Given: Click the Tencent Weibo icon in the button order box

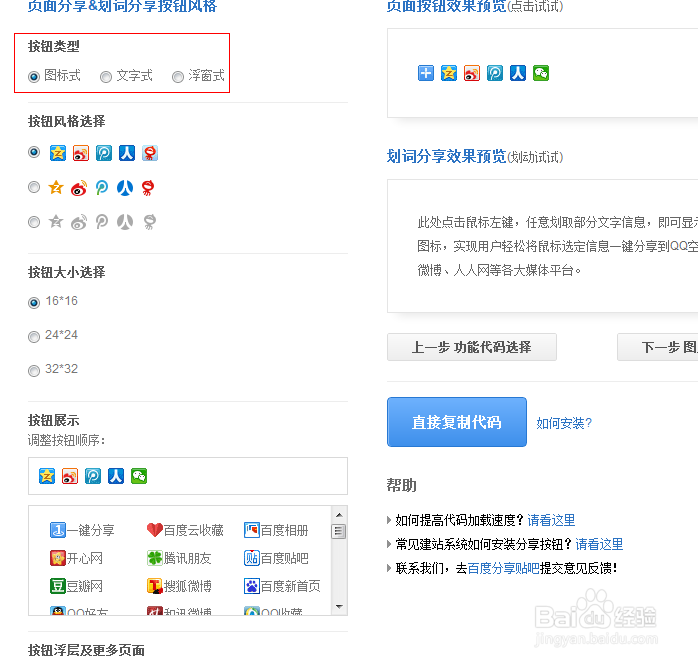Looking at the screenshot, I should (93, 476).
